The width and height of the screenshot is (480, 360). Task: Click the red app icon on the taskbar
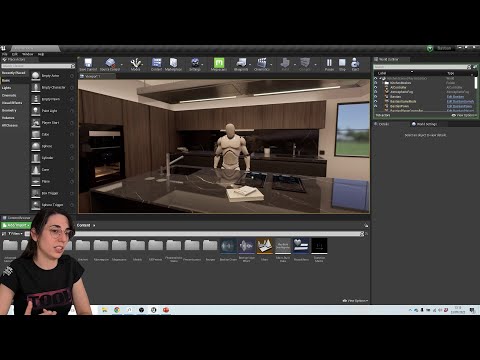click(x=166, y=310)
